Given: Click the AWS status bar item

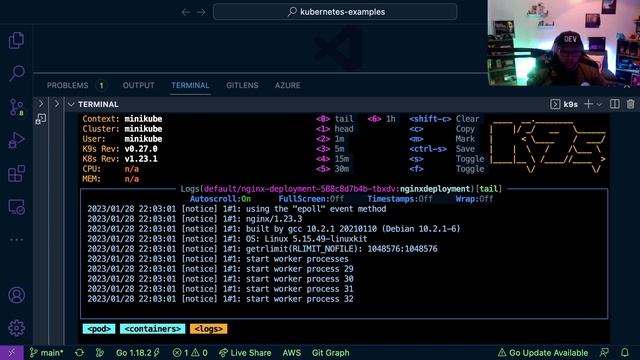Looking at the screenshot, I should [291, 353].
